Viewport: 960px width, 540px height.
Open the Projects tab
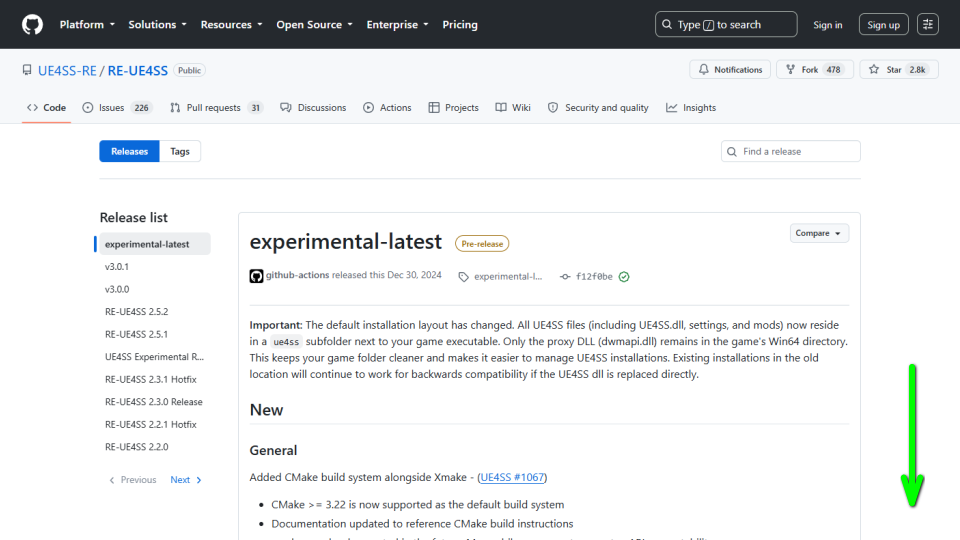(x=454, y=108)
